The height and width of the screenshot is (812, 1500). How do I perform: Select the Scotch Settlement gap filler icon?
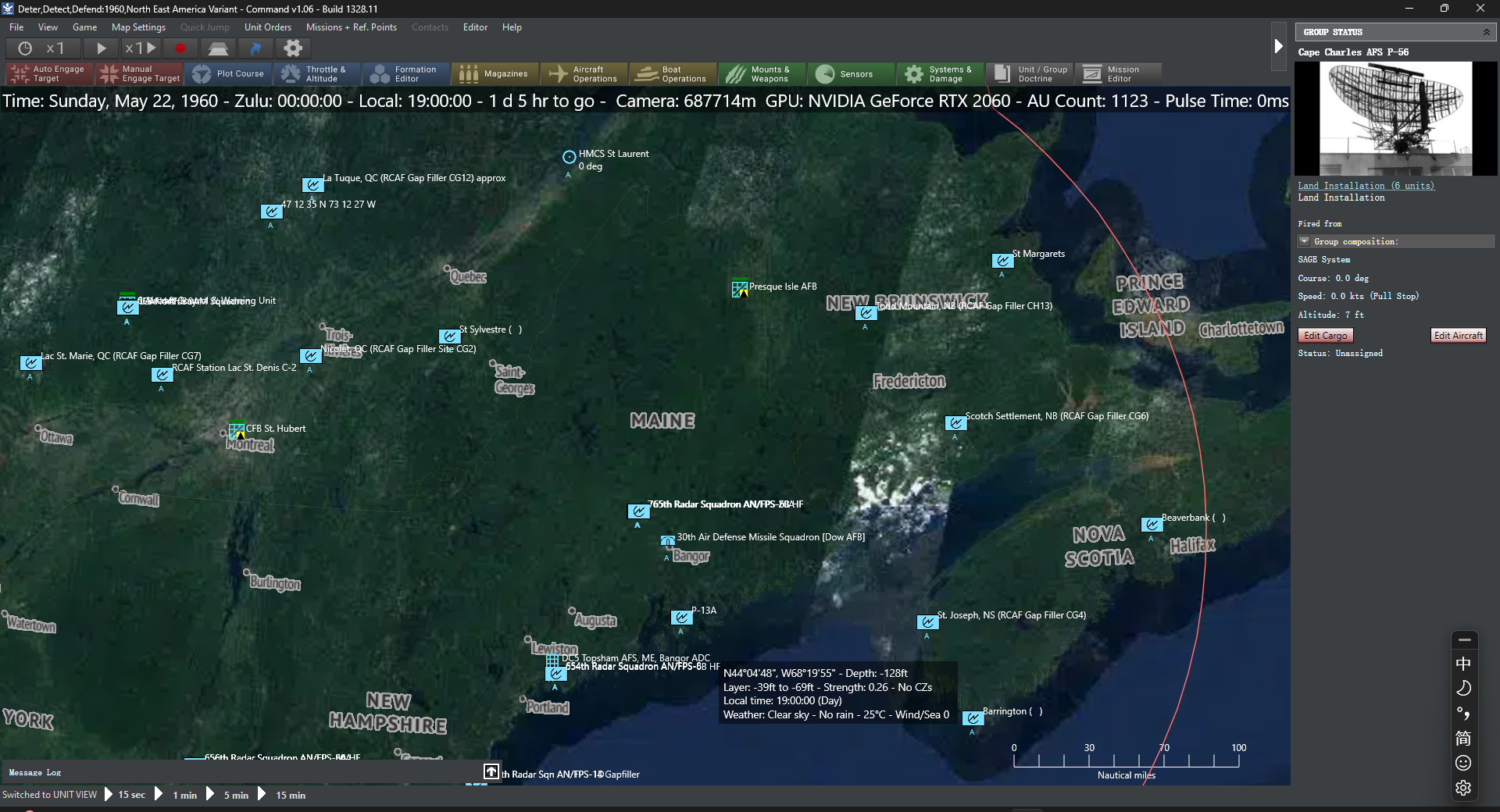pos(955,423)
